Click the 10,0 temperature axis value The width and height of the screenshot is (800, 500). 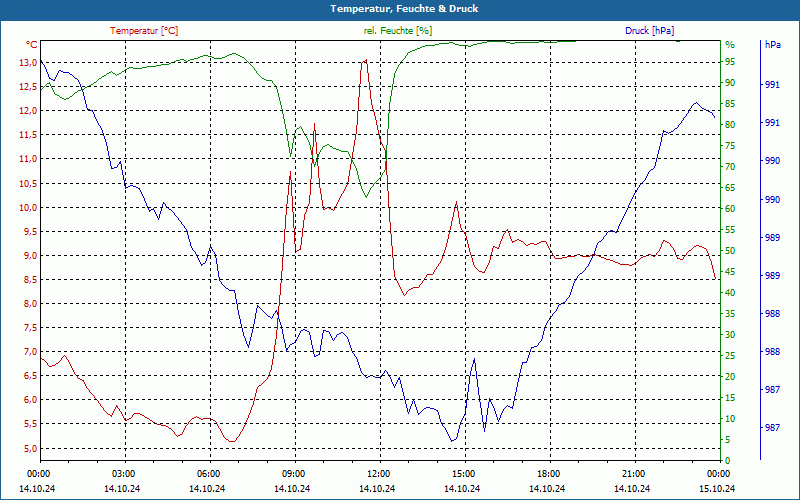coord(28,207)
